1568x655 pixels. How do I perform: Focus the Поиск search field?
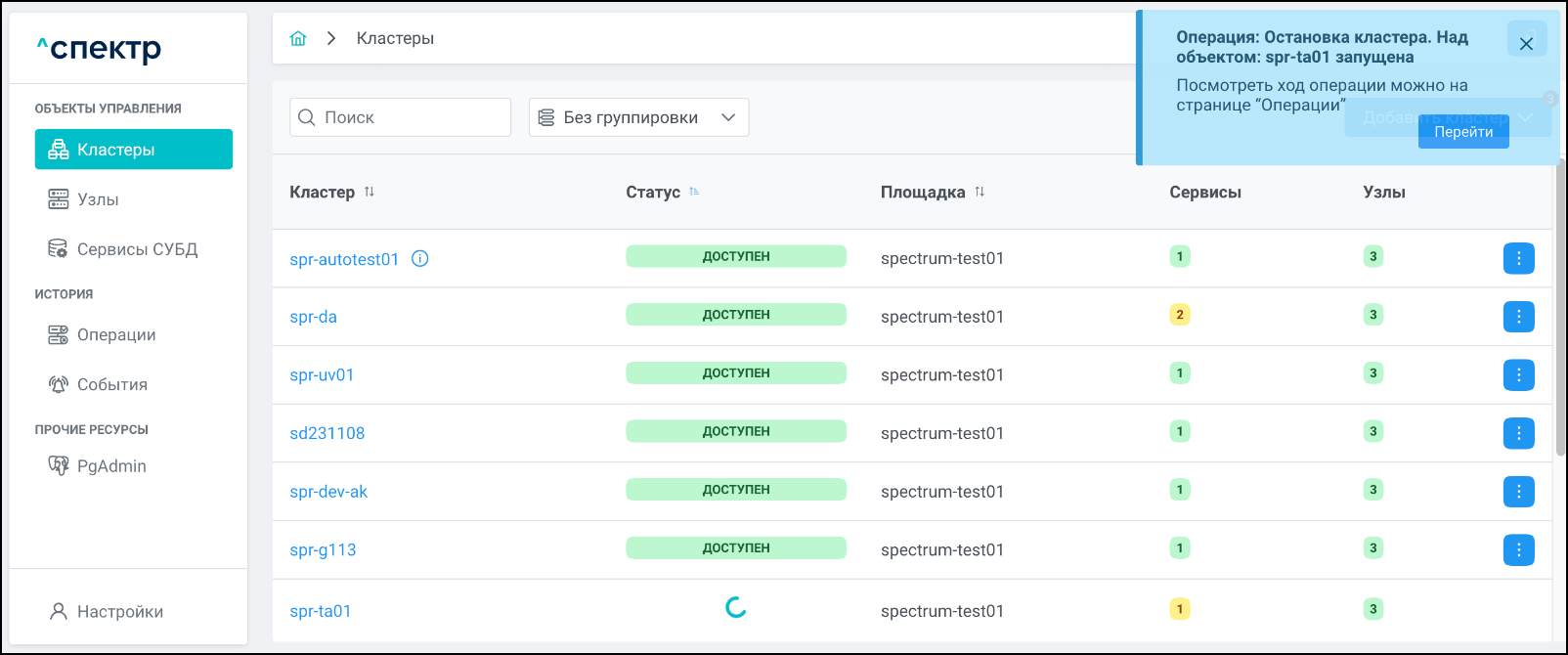click(411, 117)
